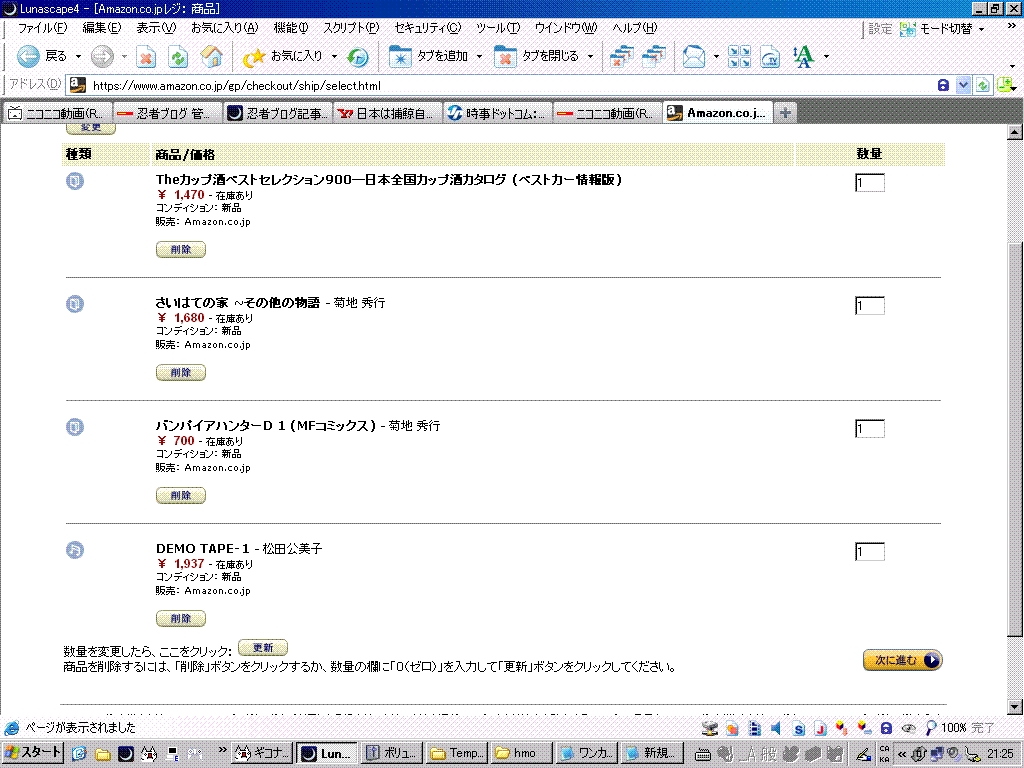Click the Forward navigation arrow icon
Viewport: 1024px width, 768px height.
point(102,57)
